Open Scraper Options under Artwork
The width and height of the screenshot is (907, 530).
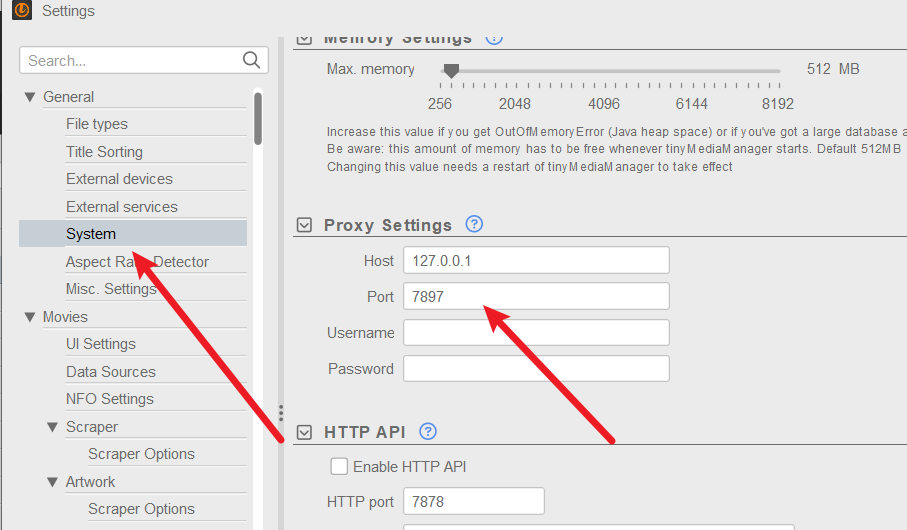[141, 509]
